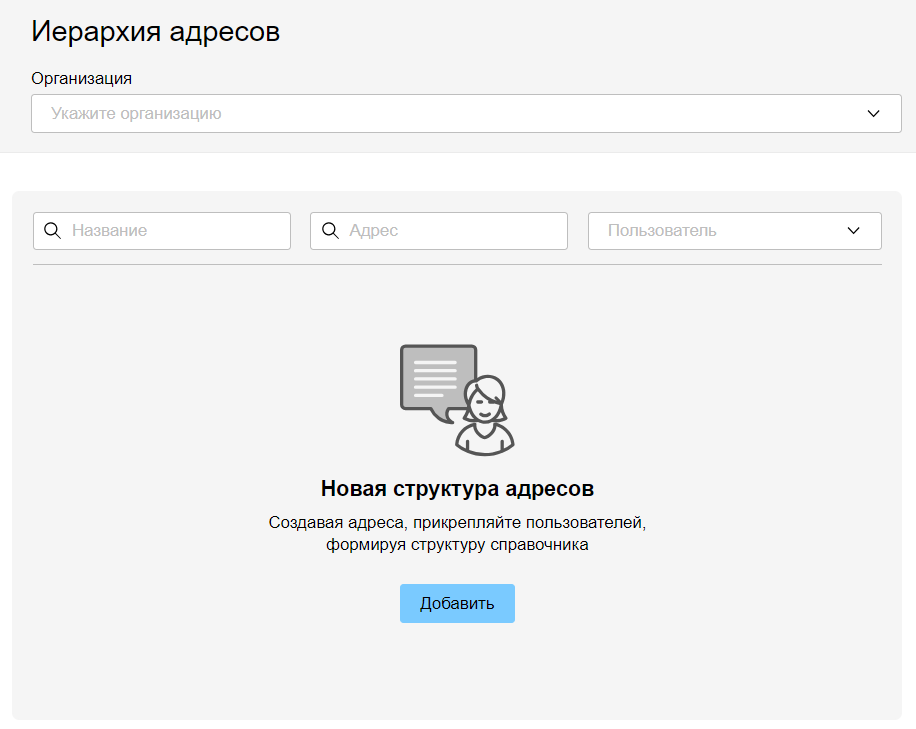Click the person avatar illustration
The height and width of the screenshot is (729, 916).
coord(486,417)
